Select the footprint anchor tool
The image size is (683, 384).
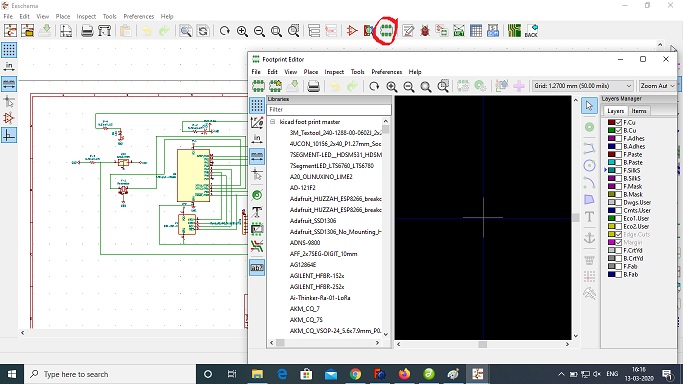589,237
